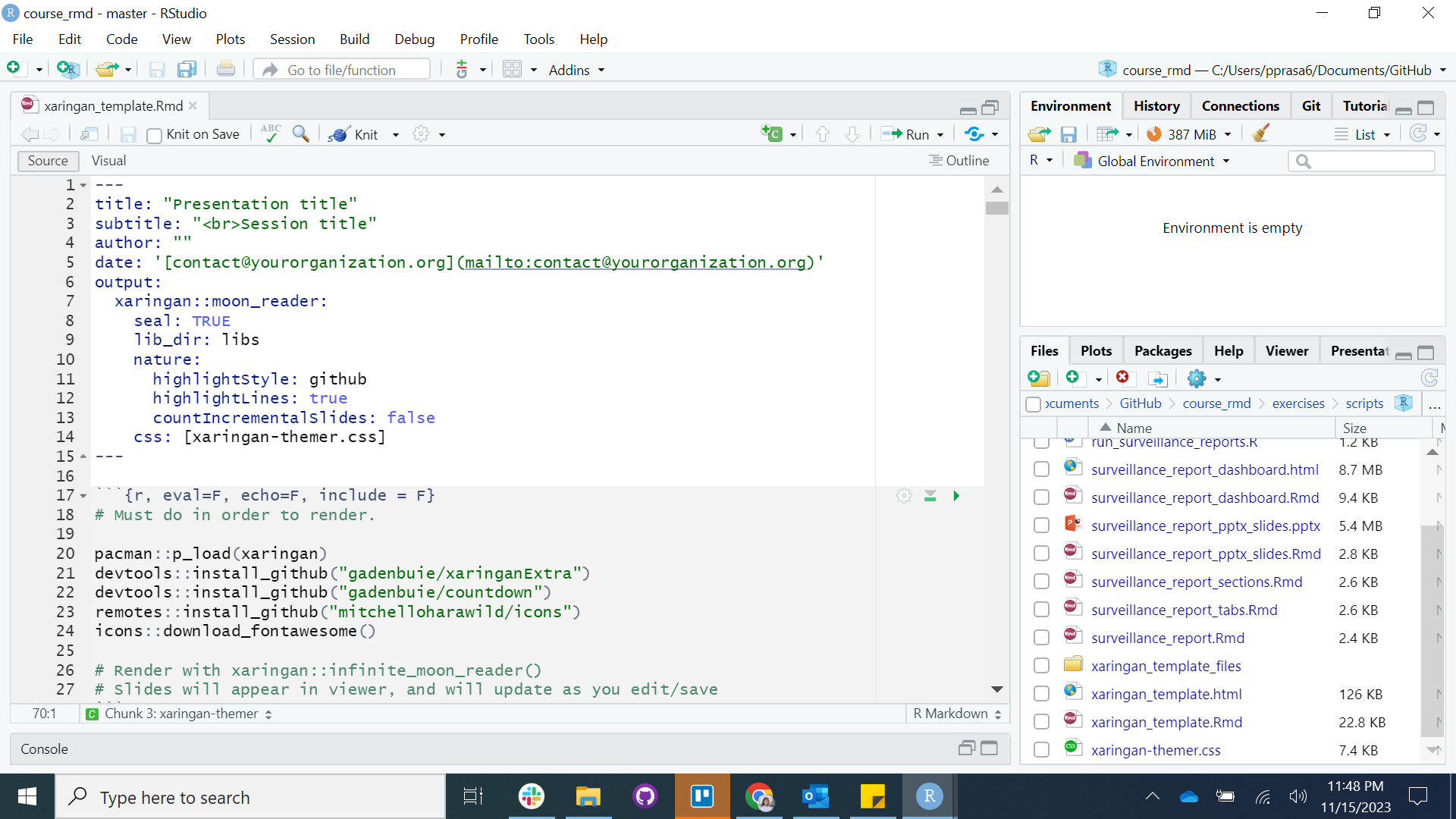The image size is (1456, 819).
Task: Switch to Visual editor mode
Action: [x=108, y=161]
